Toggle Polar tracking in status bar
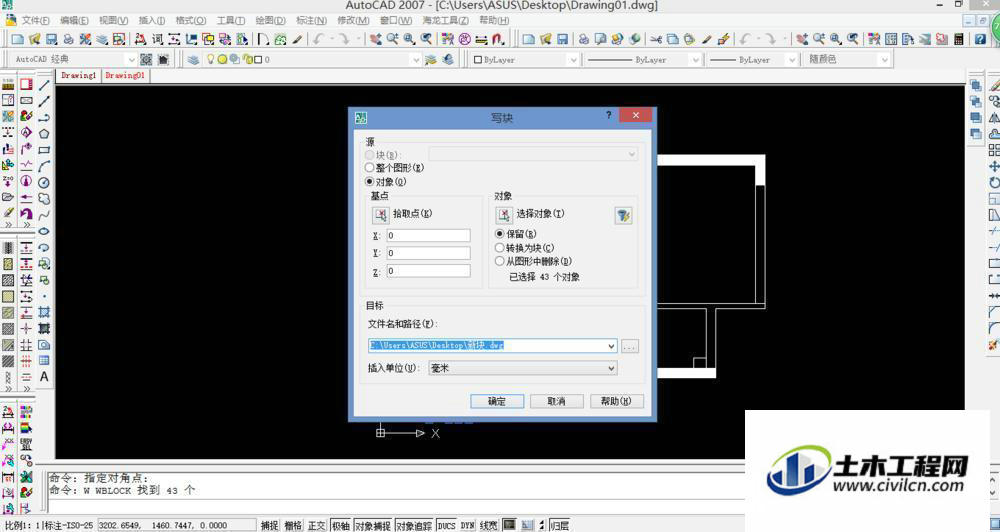The width and height of the screenshot is (1000, 532). pyautogui.click(x=341, y=526)
